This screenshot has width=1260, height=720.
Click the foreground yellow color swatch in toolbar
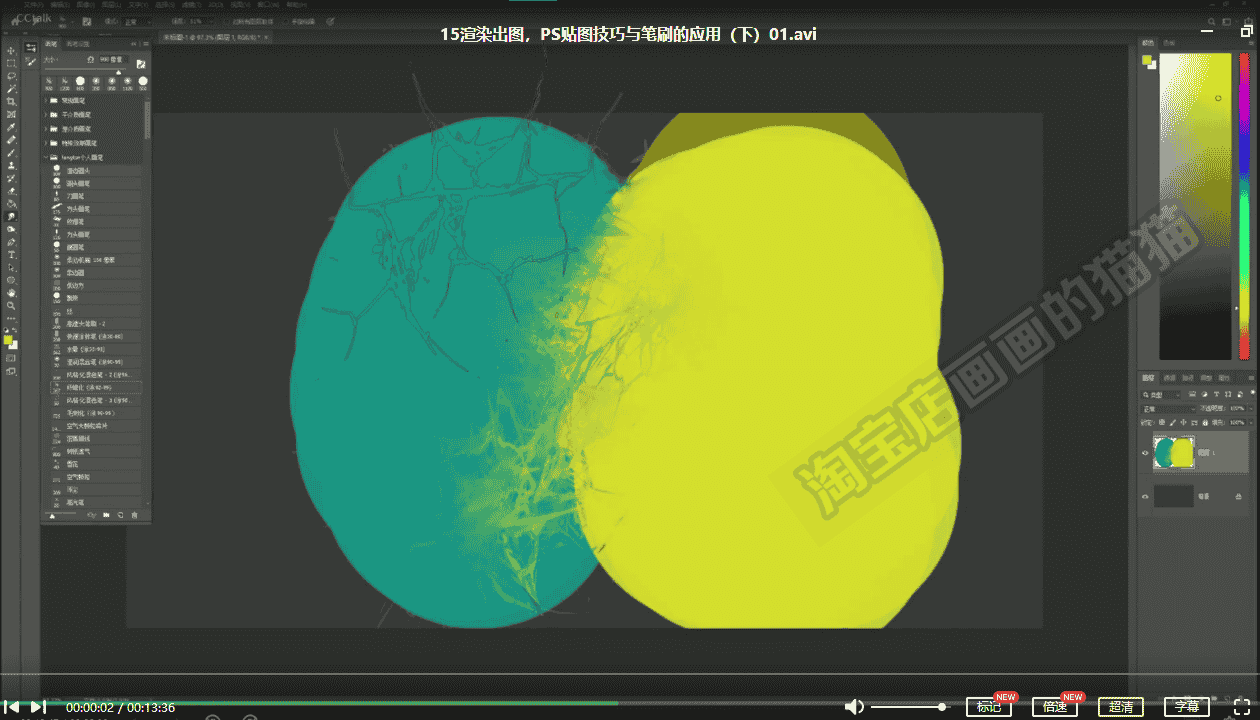(x=9, y=340)
